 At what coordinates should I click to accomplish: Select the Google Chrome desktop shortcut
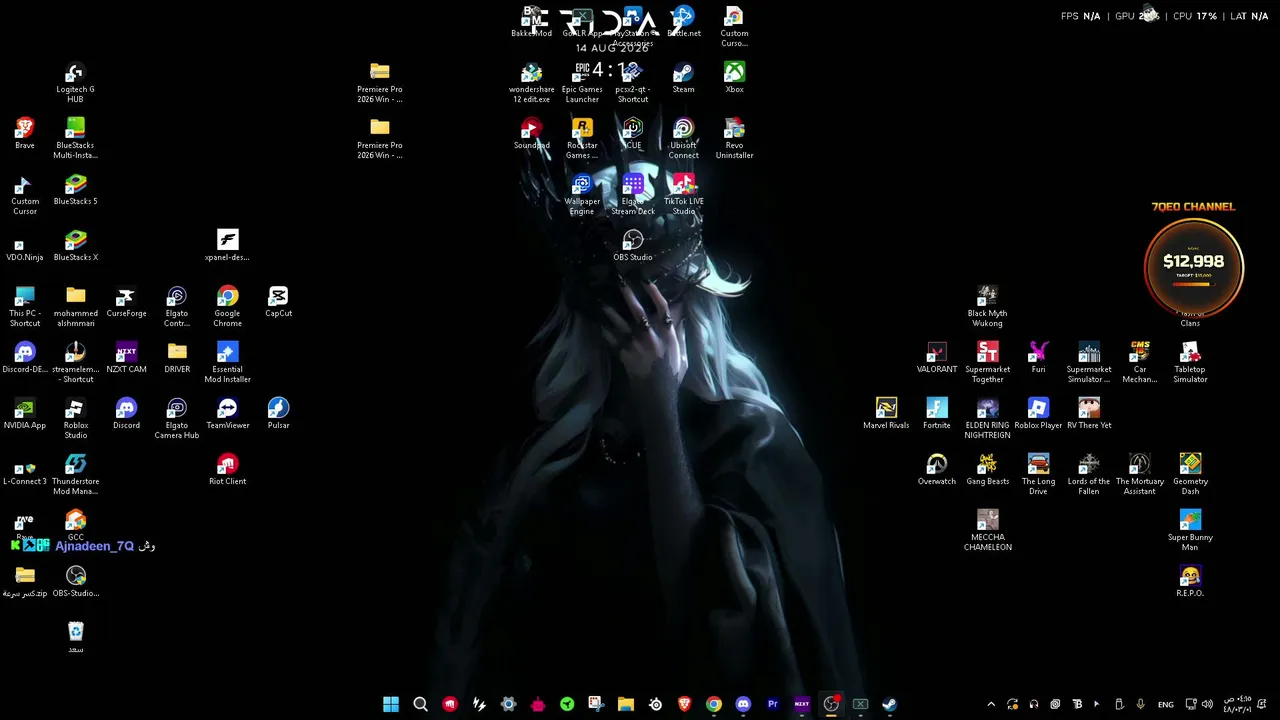[228, 307]
